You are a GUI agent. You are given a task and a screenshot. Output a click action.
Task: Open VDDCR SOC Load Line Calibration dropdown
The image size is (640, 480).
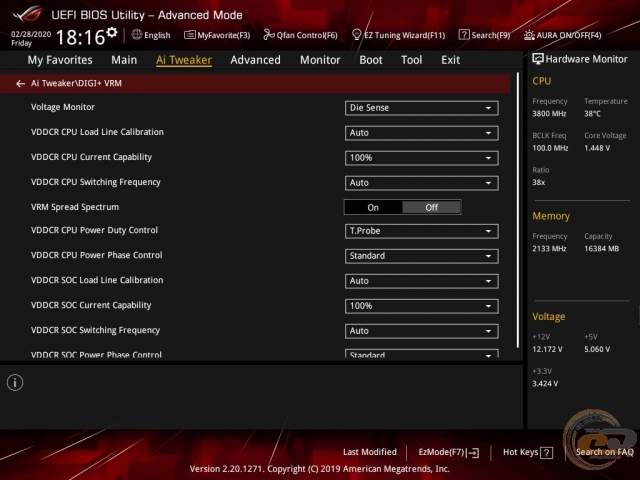point(422,281)
